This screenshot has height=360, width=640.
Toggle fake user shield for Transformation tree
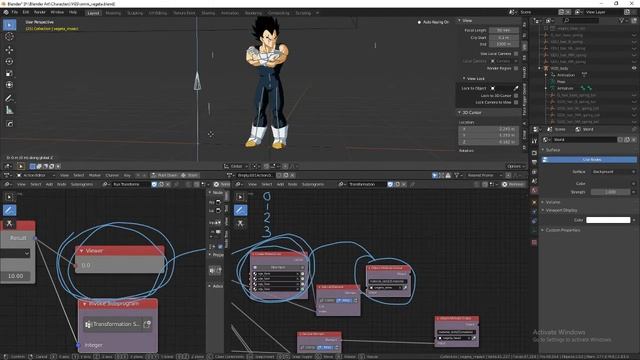click(390, 184)
